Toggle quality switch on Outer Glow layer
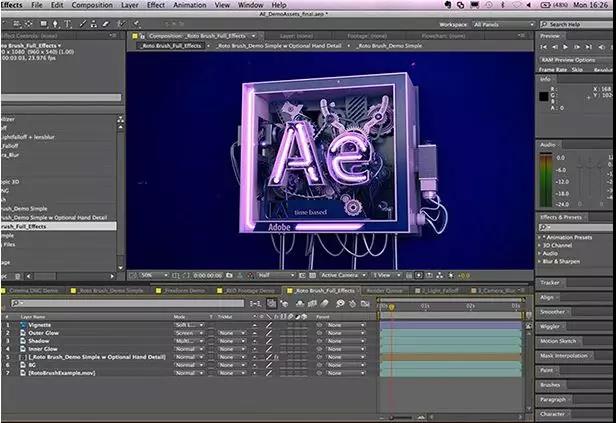This screenshot has width=616, height=423. point(269,333)
